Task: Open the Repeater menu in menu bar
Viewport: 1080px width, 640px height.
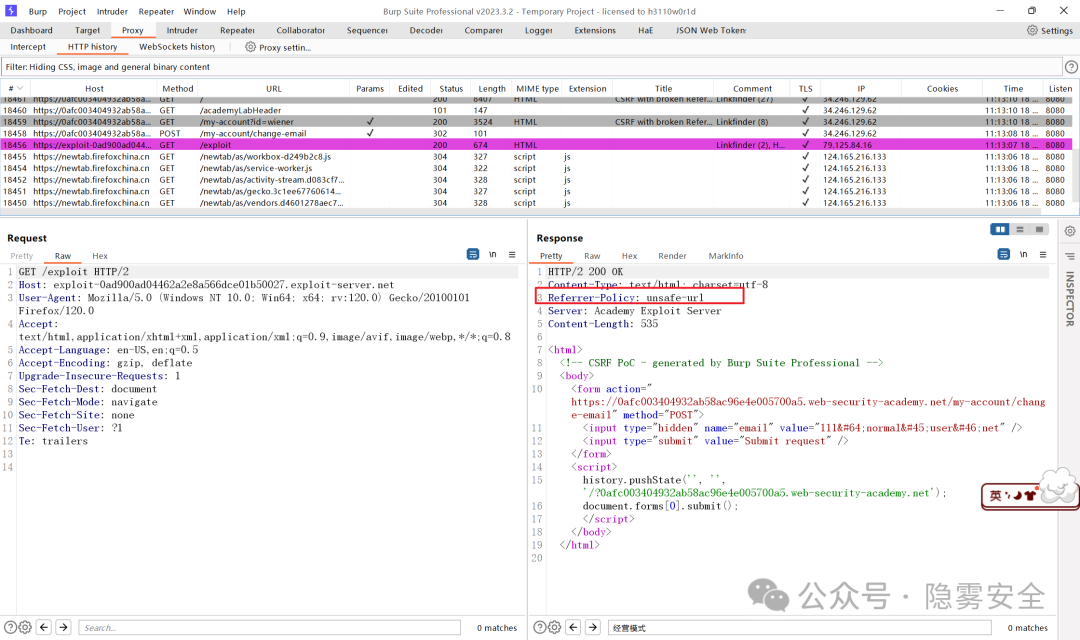Action: (x=156, y=12)
